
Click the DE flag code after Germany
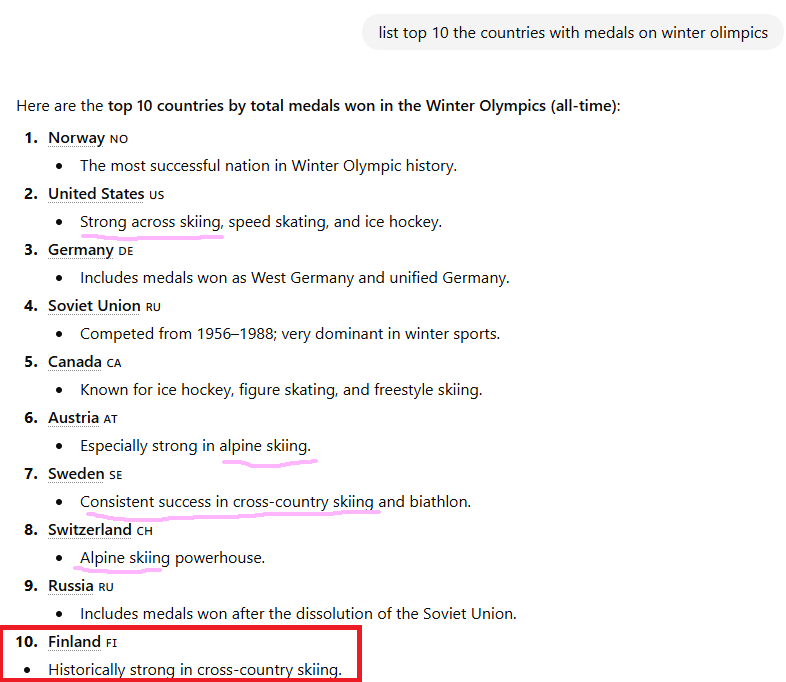(126, 251)
